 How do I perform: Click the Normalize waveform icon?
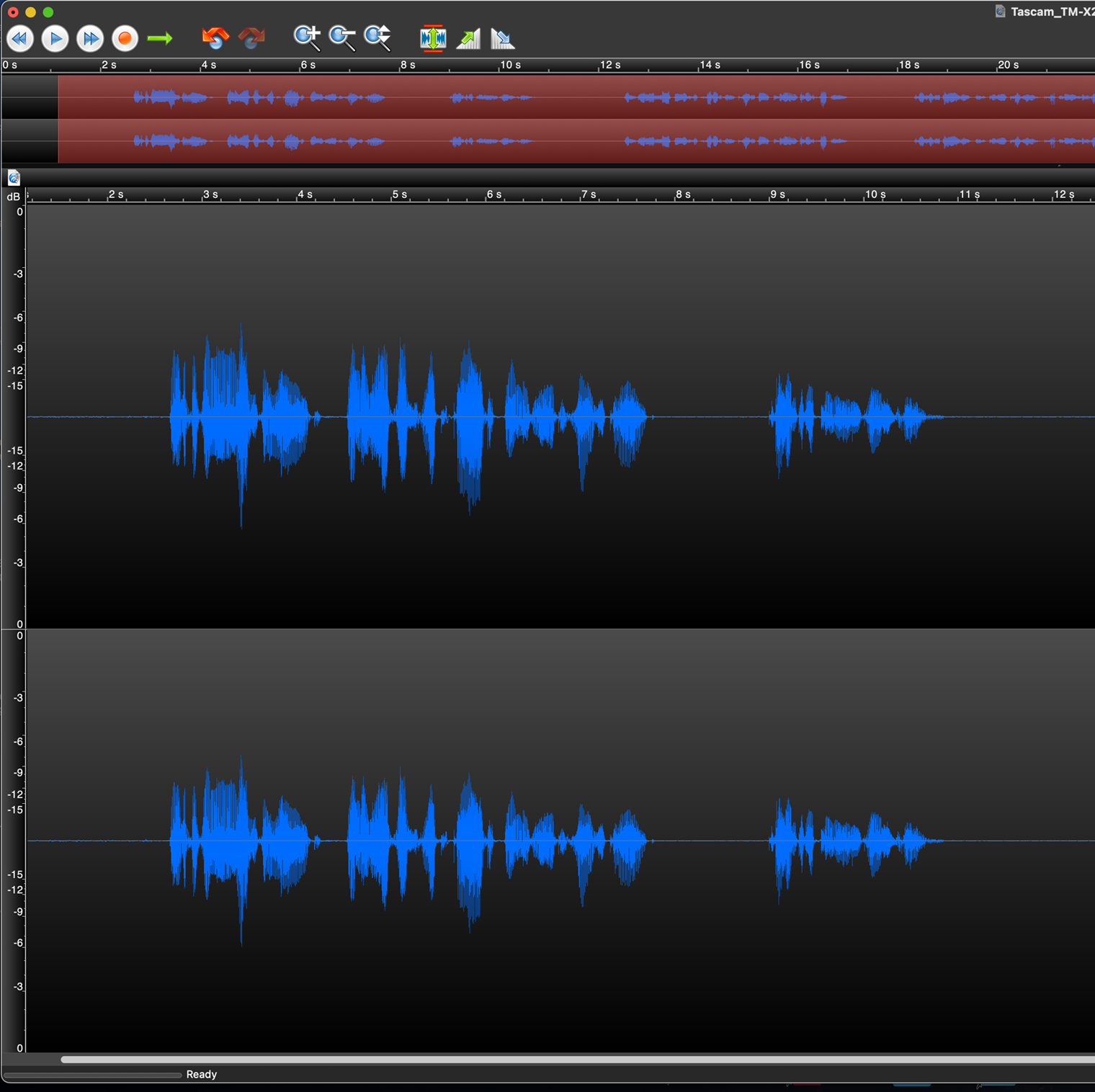click(433, 38)
